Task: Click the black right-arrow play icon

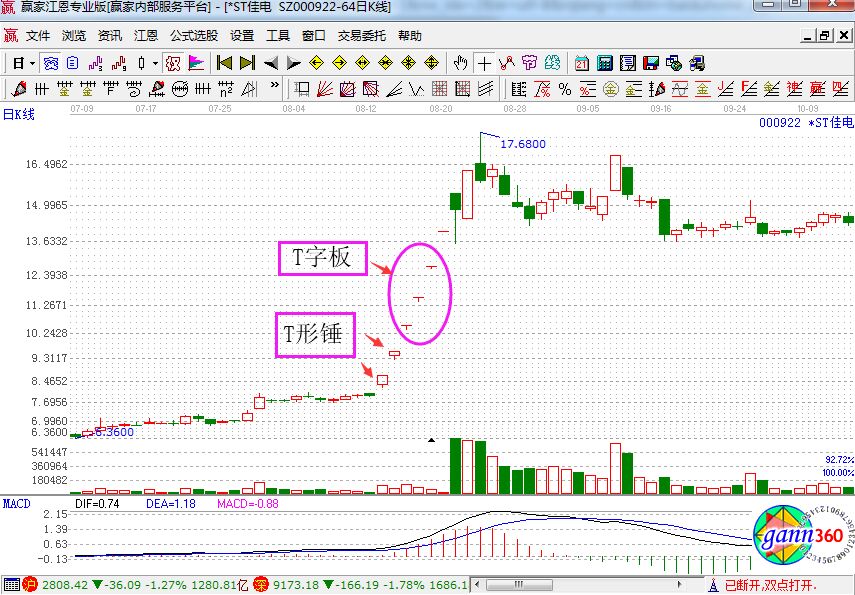Action: coord(293,63)
